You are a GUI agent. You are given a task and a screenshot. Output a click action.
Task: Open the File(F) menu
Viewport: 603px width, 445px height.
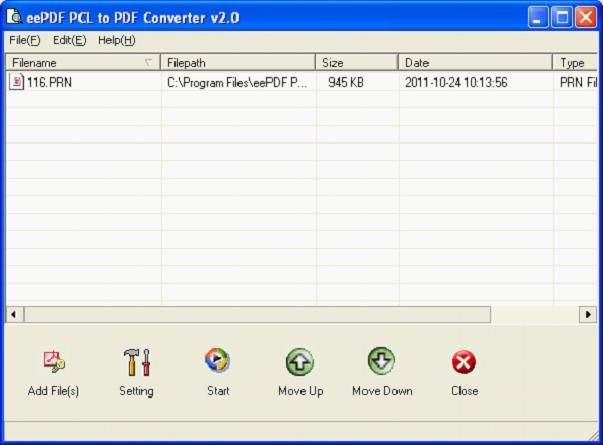point(25,40)
